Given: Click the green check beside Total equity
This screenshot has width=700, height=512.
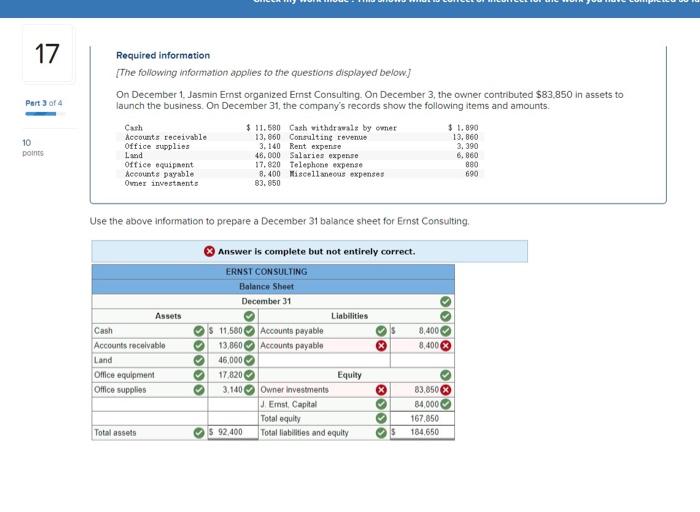Looking at the screenshot, I should coord(381,419).
